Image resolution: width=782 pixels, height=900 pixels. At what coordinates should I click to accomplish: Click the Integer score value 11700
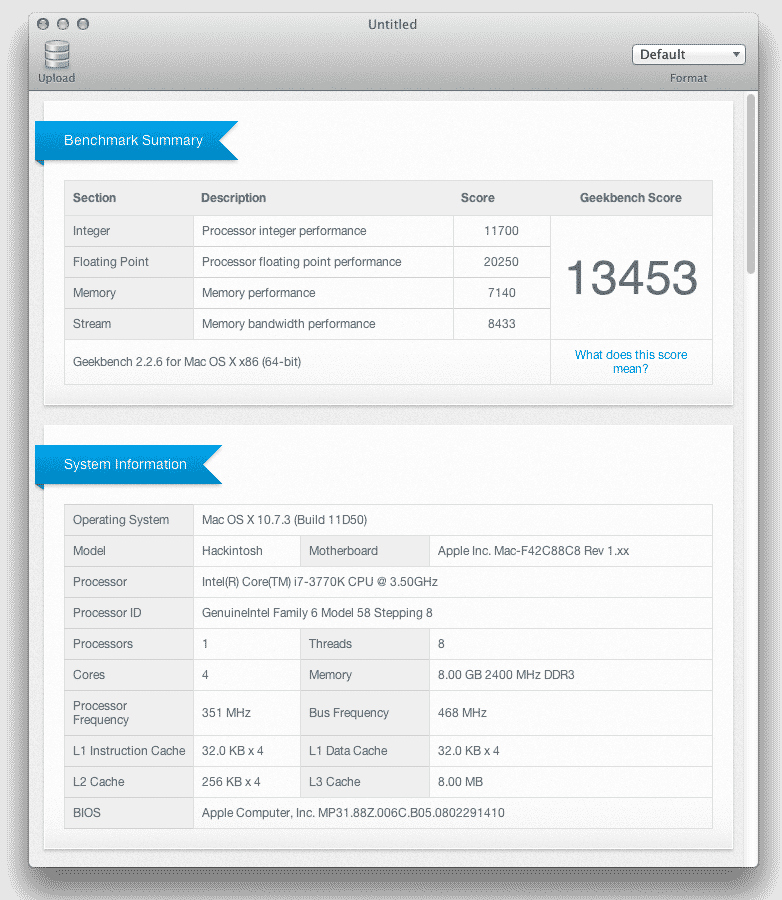pyautogui.click(x=501, y=231)
